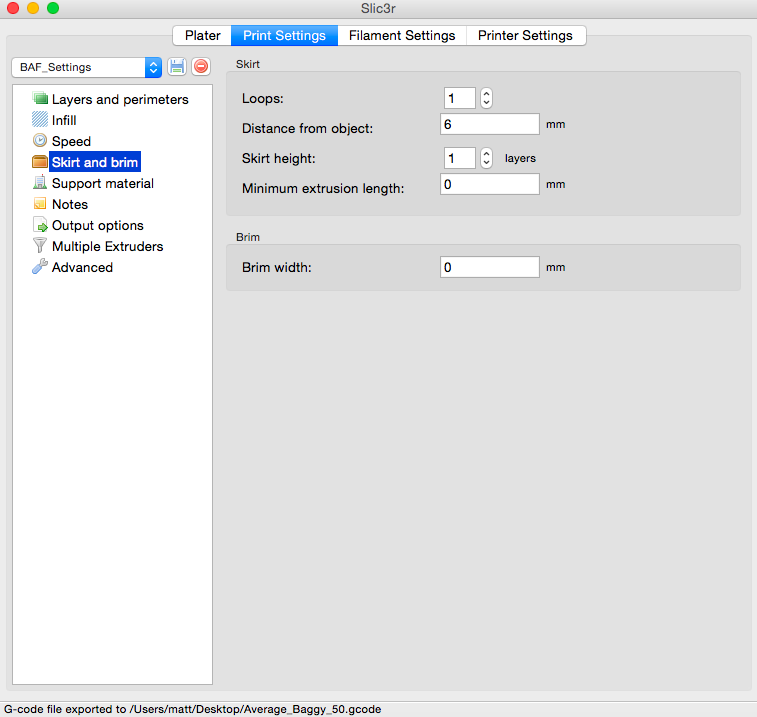
Task: Open Output options page
Action: [97, 225]
